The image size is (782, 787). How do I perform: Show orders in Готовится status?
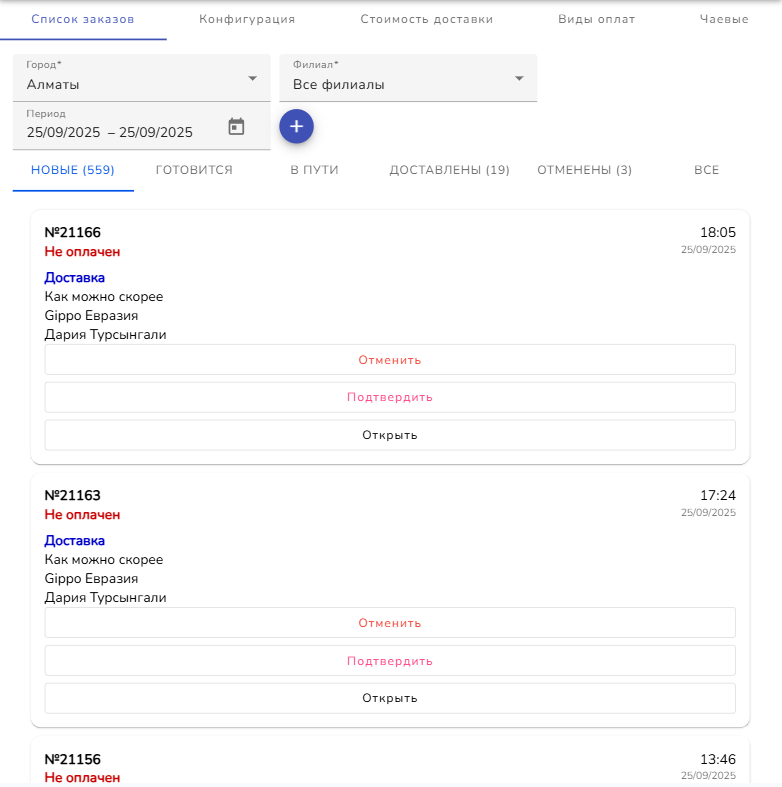coord(194,170)
